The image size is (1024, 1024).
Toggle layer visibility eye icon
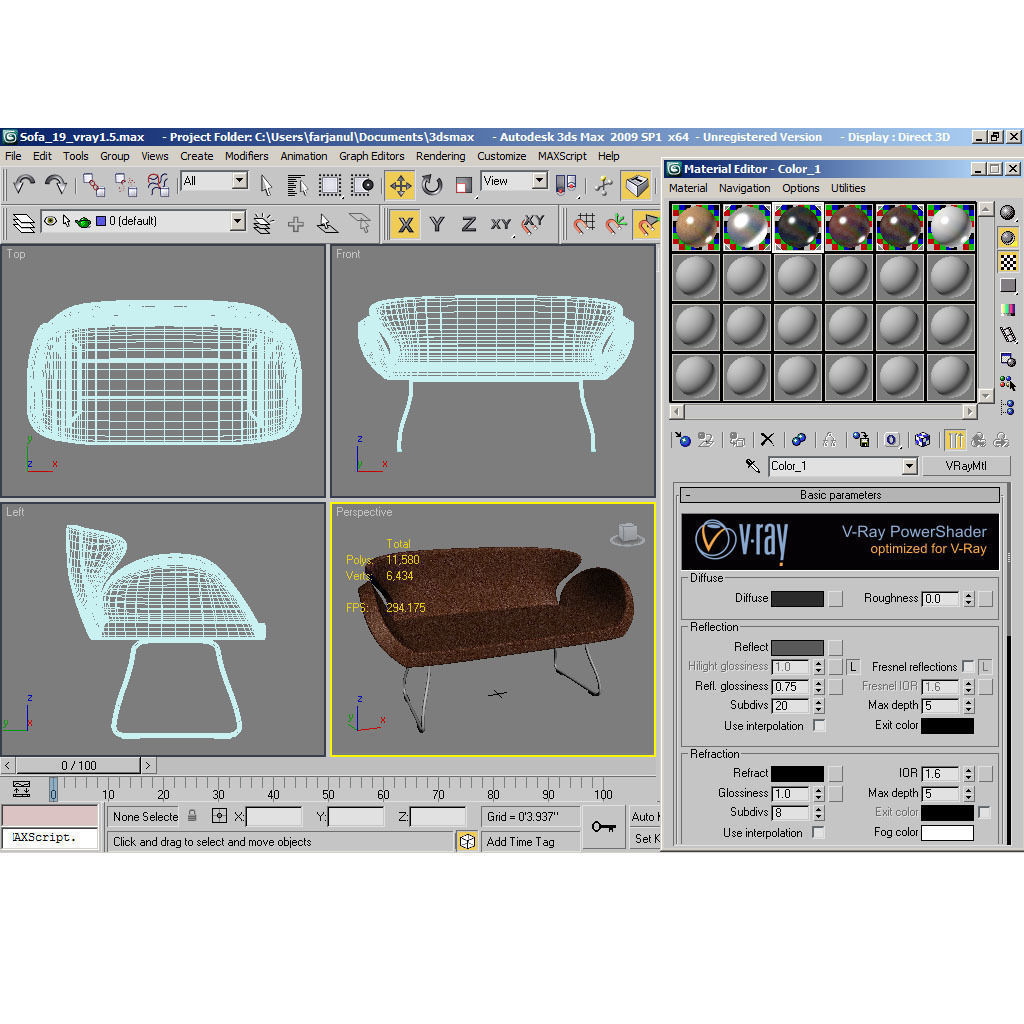tap(50, 221)
